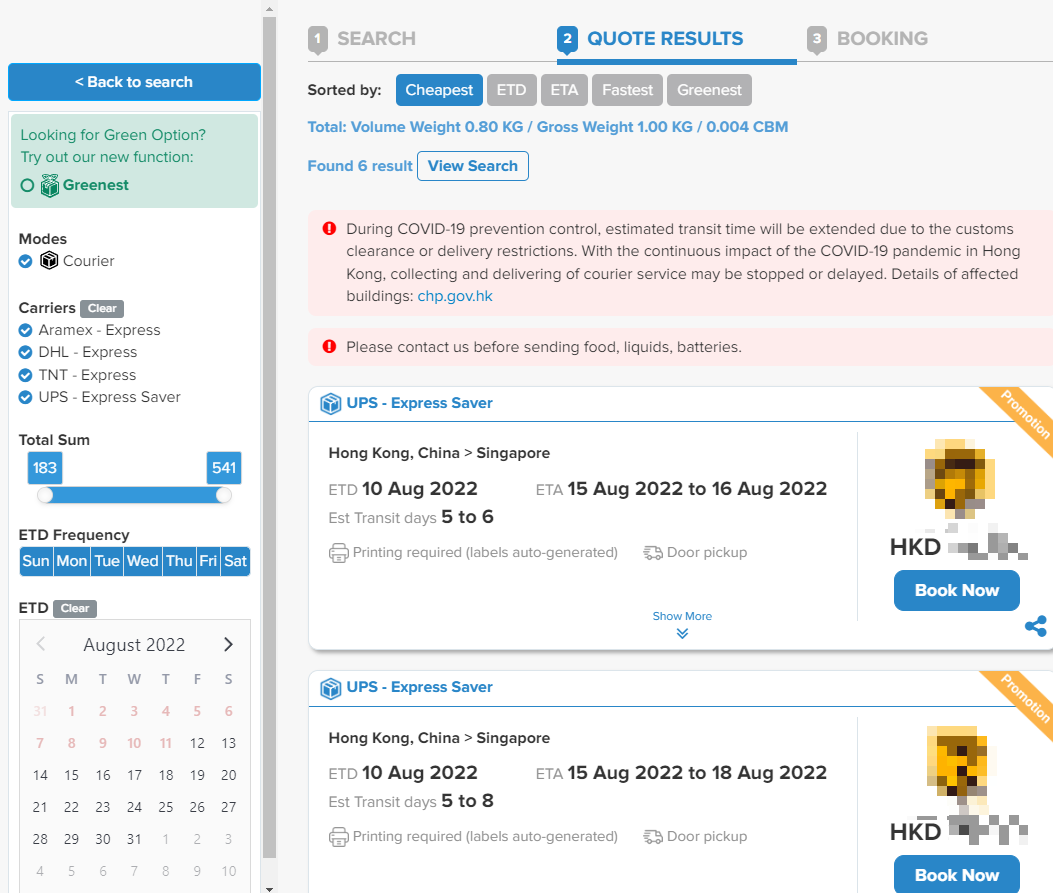Sort results by Cheapest
Image resolution: width=1053 pixels, height=893 pixels.
click(x=439, y=90)
